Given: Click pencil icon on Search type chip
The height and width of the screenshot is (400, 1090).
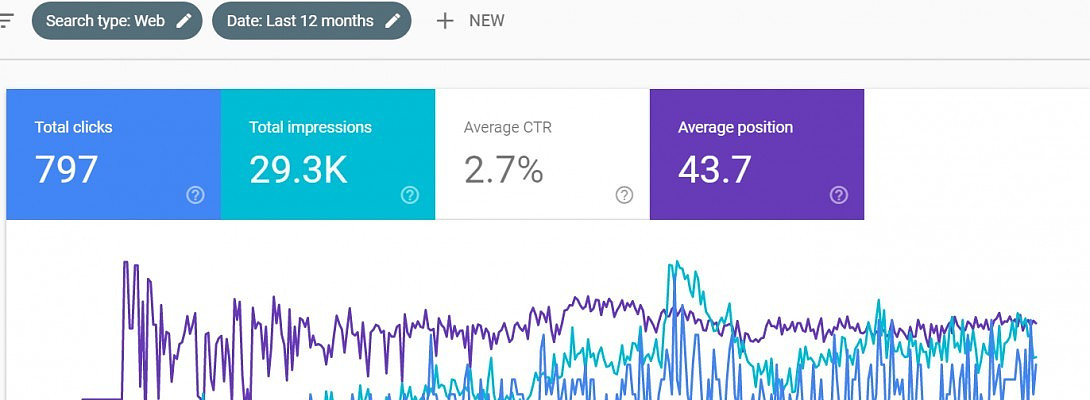Looking at the screenshot, I should tap(183, 21).
